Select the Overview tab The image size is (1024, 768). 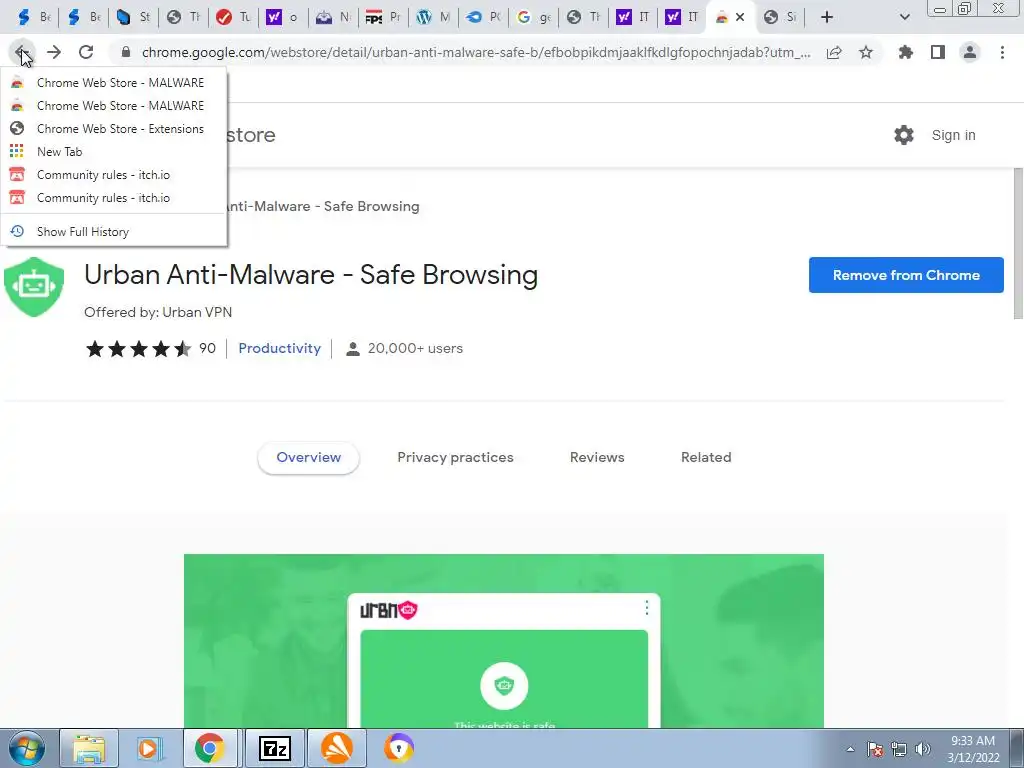(308, 457)
